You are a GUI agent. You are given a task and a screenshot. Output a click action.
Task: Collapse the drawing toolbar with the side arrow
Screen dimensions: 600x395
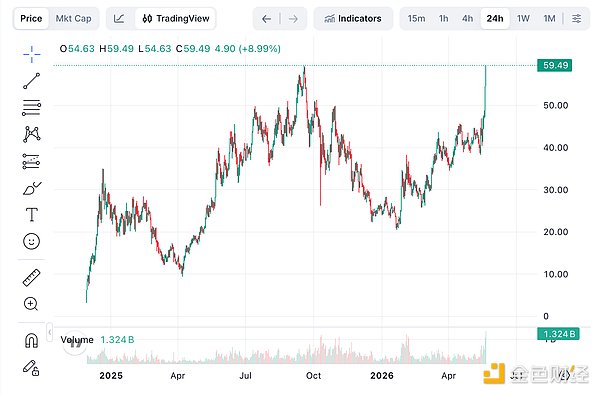click(x=50, y=332)
